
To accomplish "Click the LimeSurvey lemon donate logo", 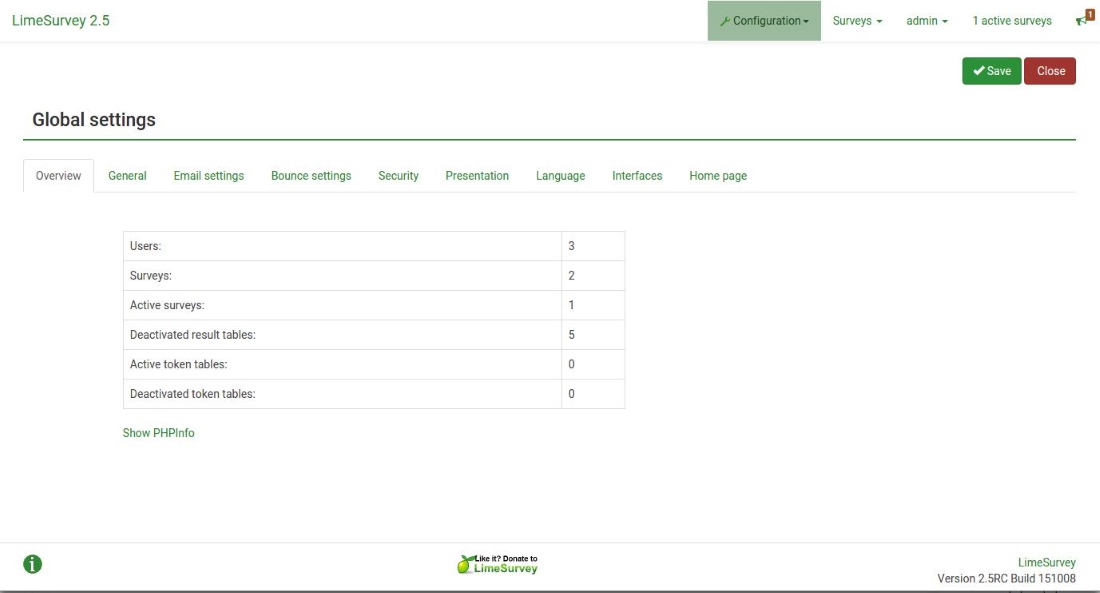I will 497,564.
